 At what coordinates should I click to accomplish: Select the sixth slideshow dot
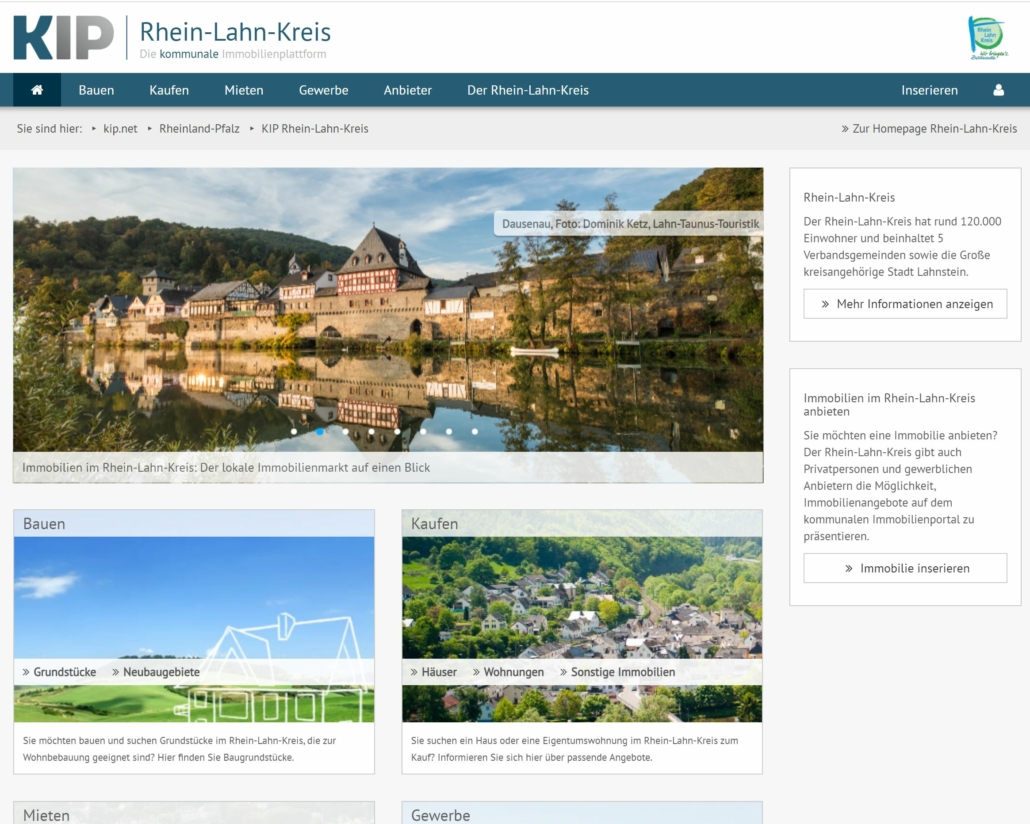[423, 432]
